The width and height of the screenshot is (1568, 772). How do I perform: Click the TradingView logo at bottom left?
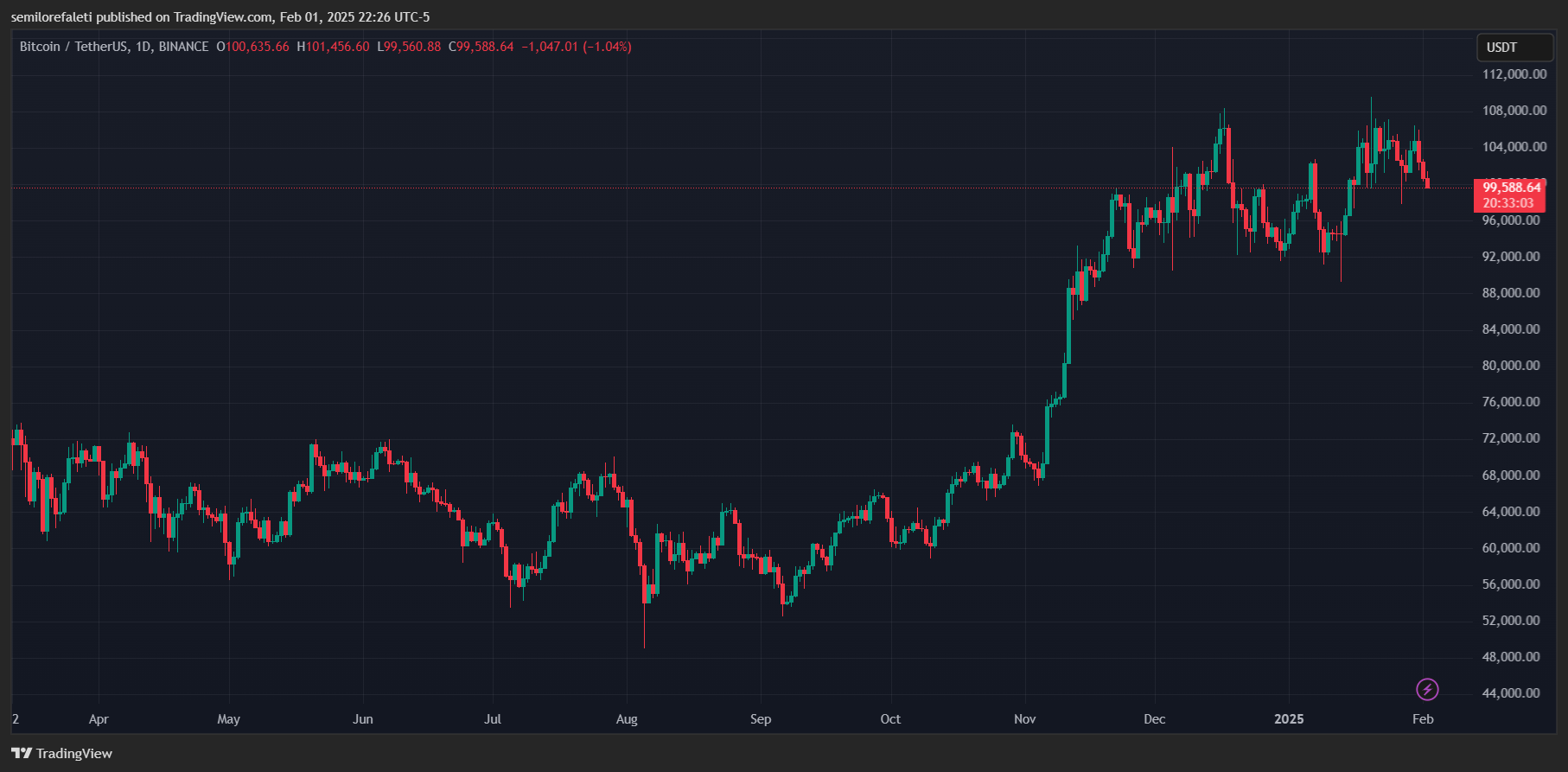click(x=62, y=754)
